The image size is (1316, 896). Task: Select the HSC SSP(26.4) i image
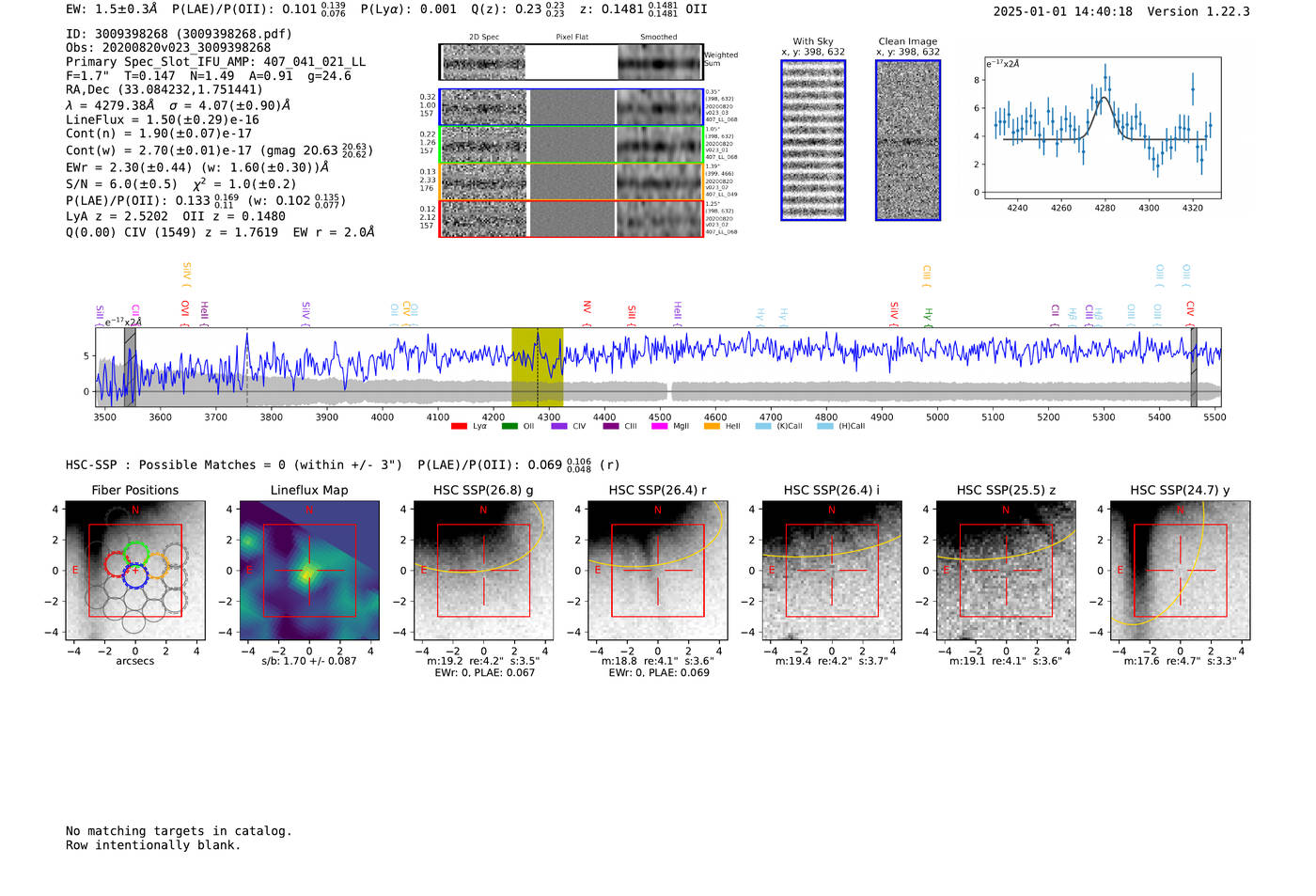click(x=832, y=571)
